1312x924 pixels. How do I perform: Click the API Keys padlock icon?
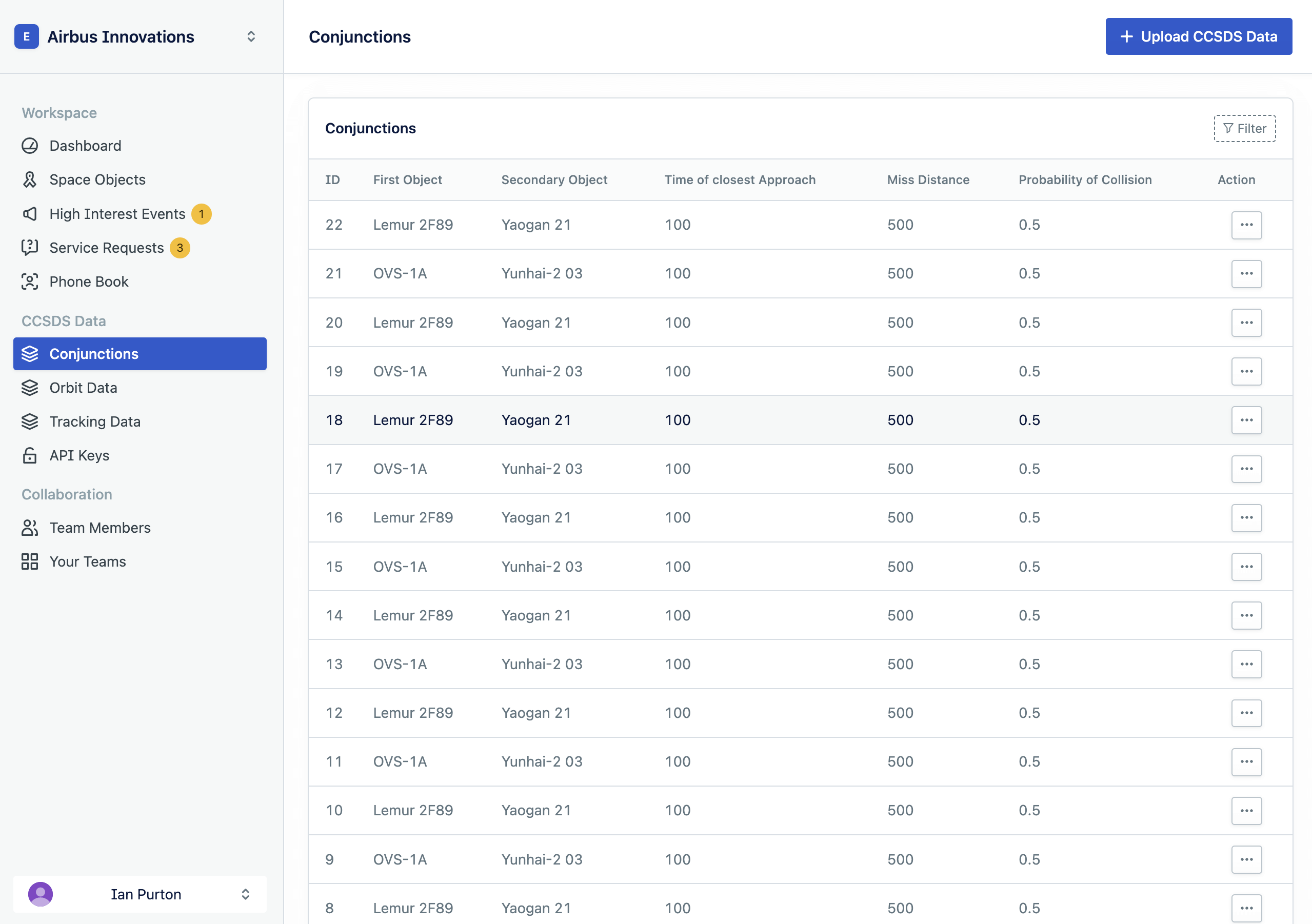(30, 455)
